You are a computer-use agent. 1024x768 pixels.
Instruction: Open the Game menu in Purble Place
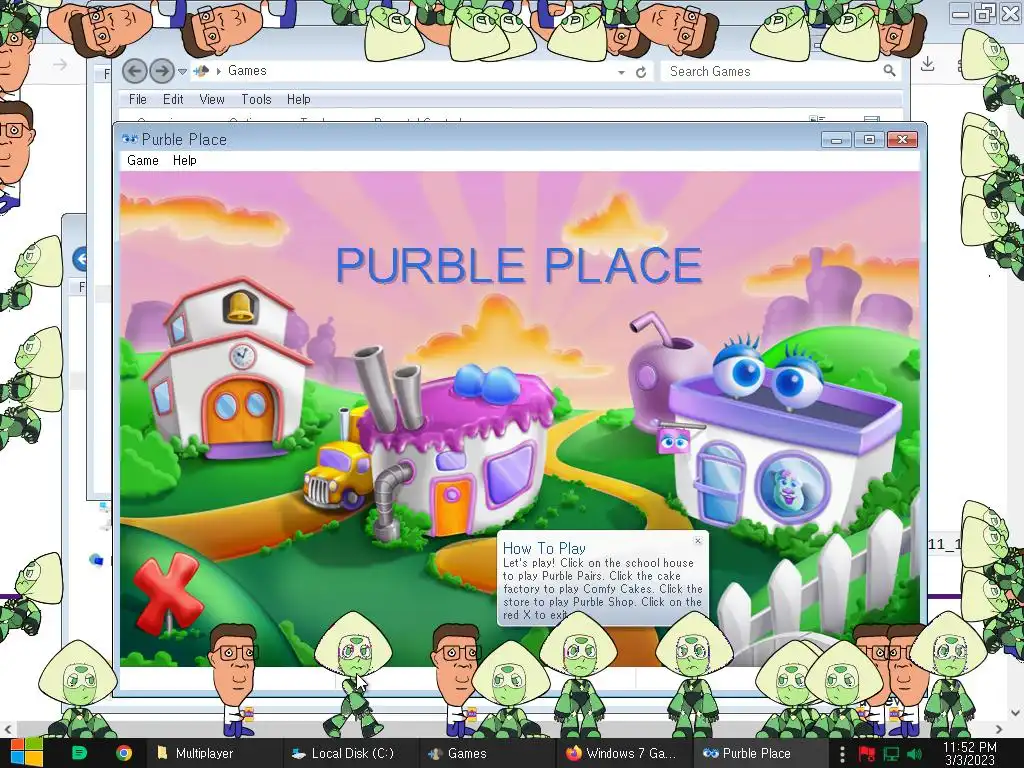143,161
